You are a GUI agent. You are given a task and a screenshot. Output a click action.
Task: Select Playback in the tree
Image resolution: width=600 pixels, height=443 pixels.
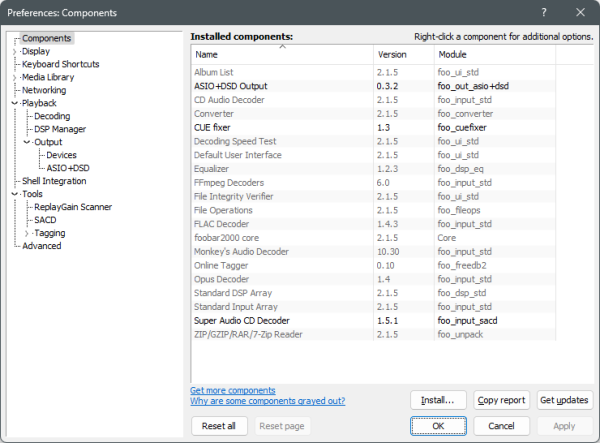pos(39,103)
